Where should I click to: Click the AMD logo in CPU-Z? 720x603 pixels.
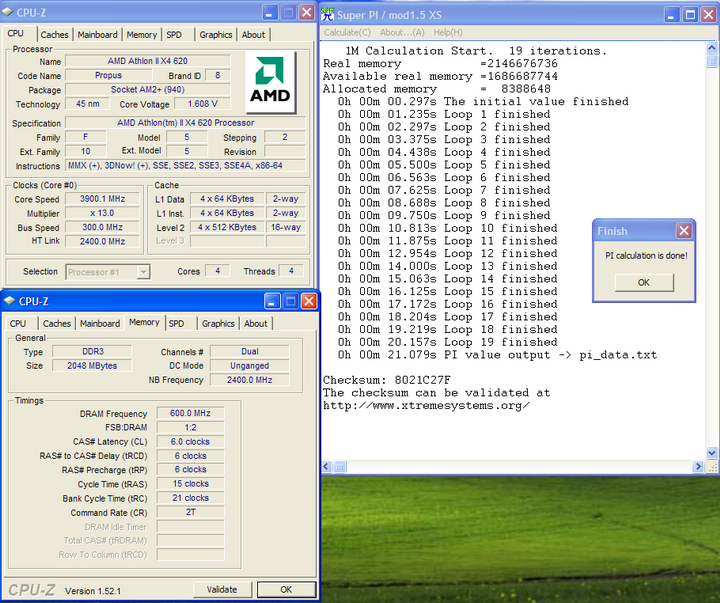pyautogui.click(x=270, y=82)
